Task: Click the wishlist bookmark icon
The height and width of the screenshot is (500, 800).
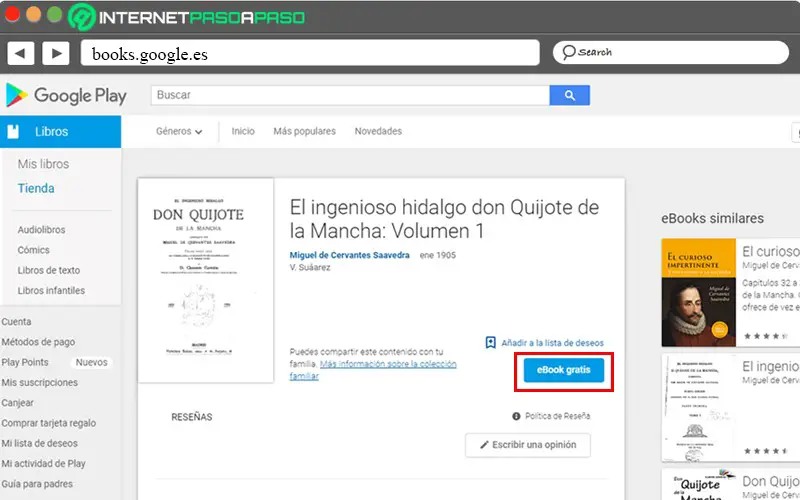Action: pyautogui.click(x=490, y=342)
